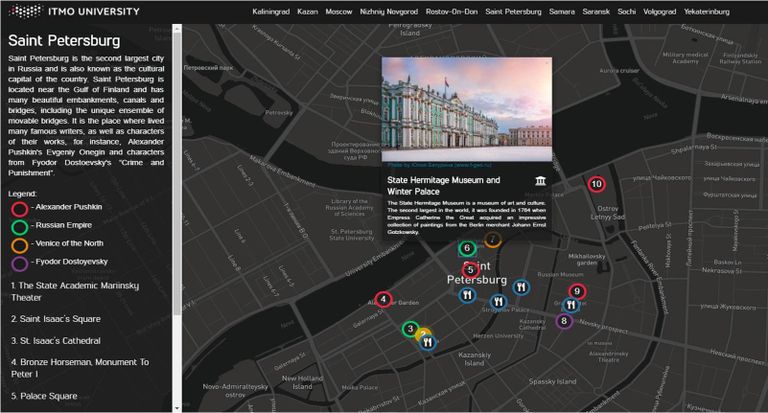The width and height of the screenshot is (768, 413).
Task: Switch to Rostov-On-Don city
Action: coord(451,11)
